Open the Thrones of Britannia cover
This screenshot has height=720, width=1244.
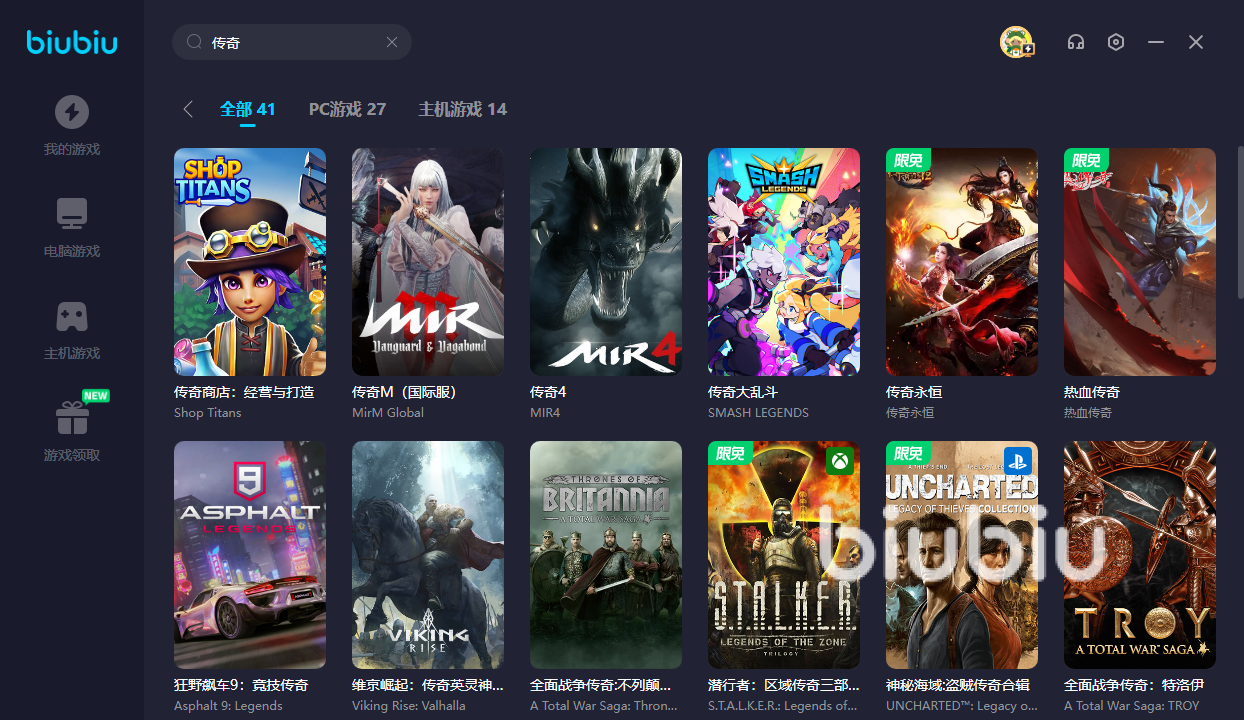[606, 555]
